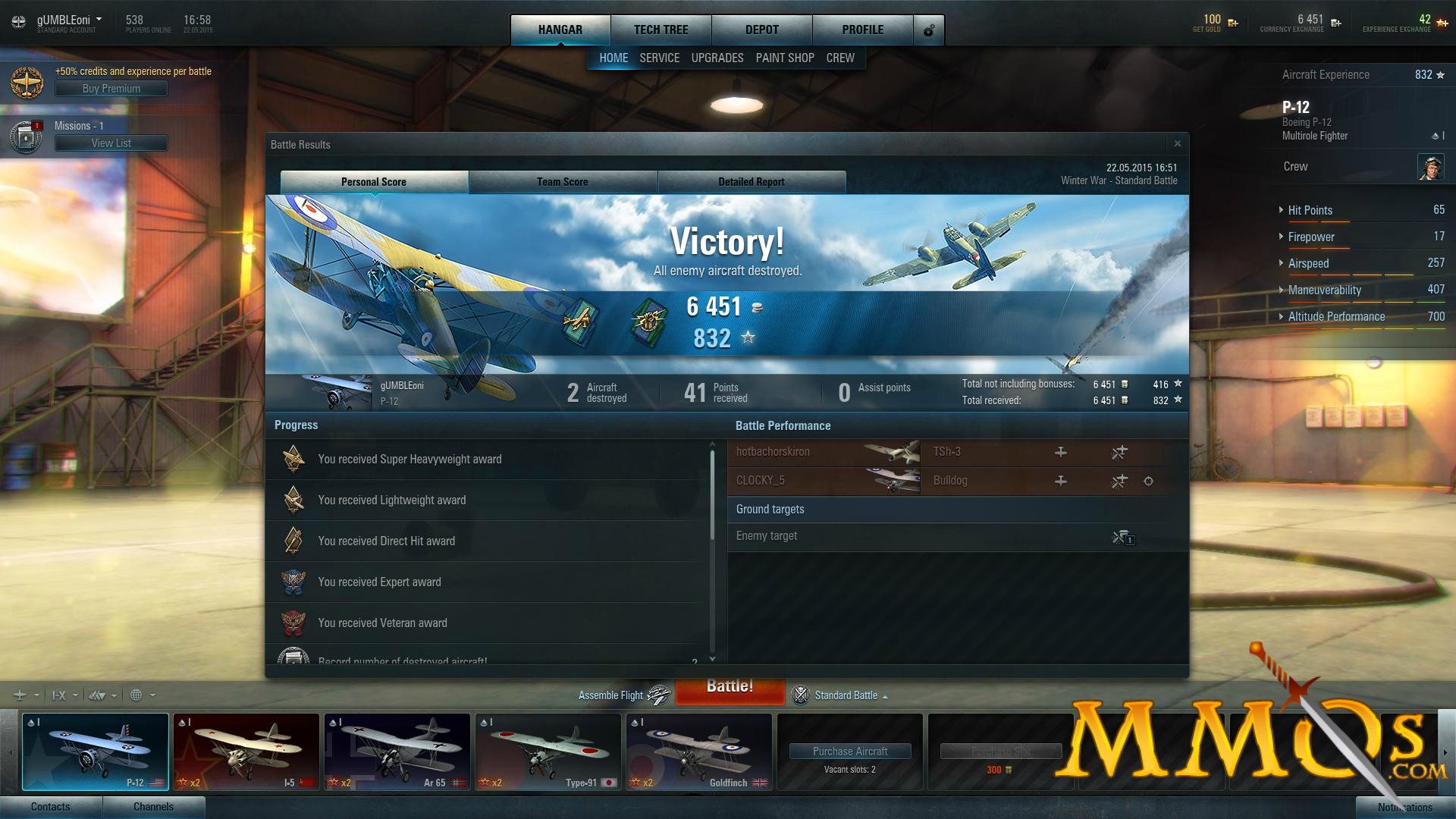Select the P-12 aircraft in carousel
Image resolution: width=1456 pixels, height=819 pixels.
[x=96, y=752]
